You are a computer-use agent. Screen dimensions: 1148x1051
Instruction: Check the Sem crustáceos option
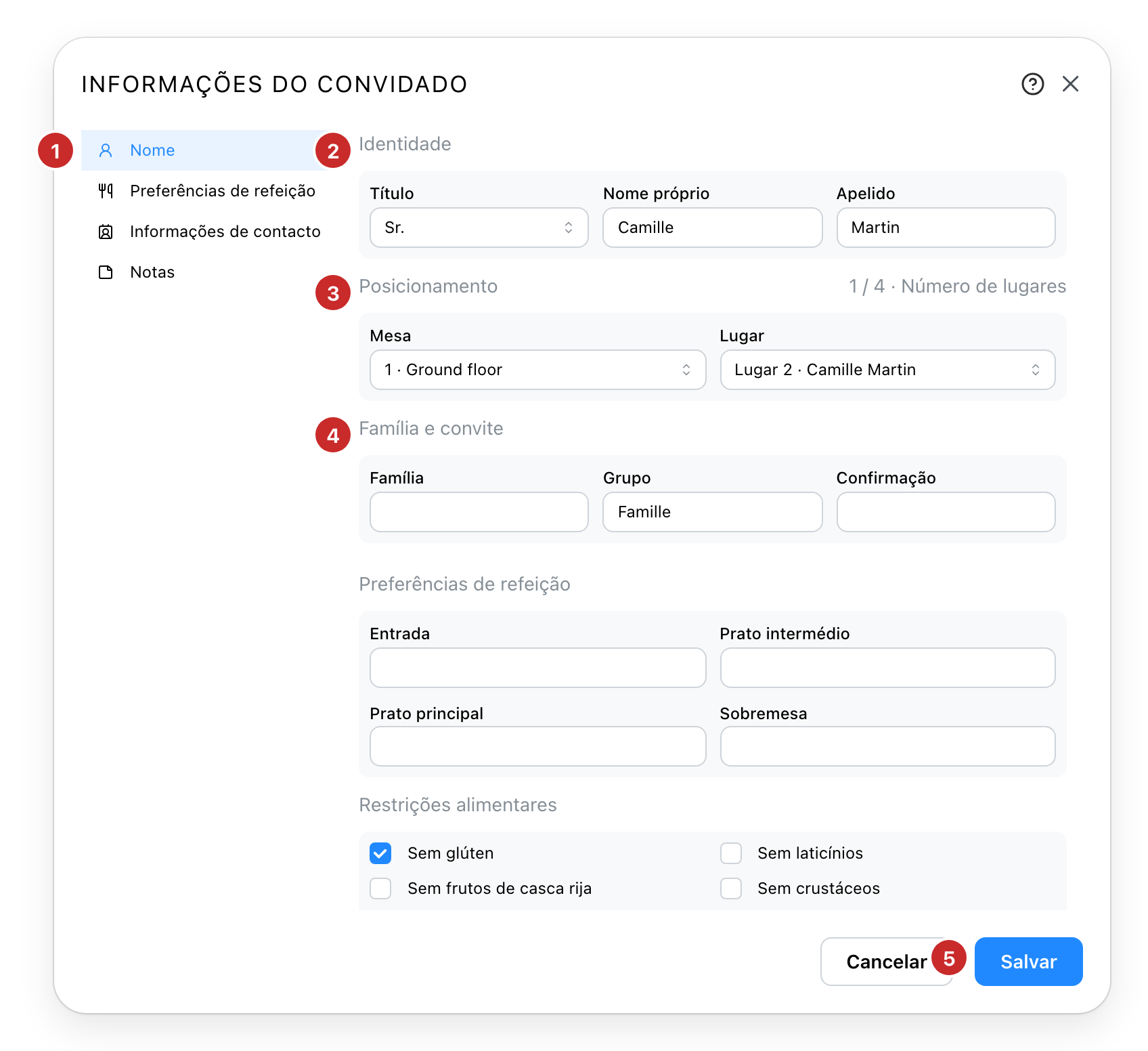point(731,888)
